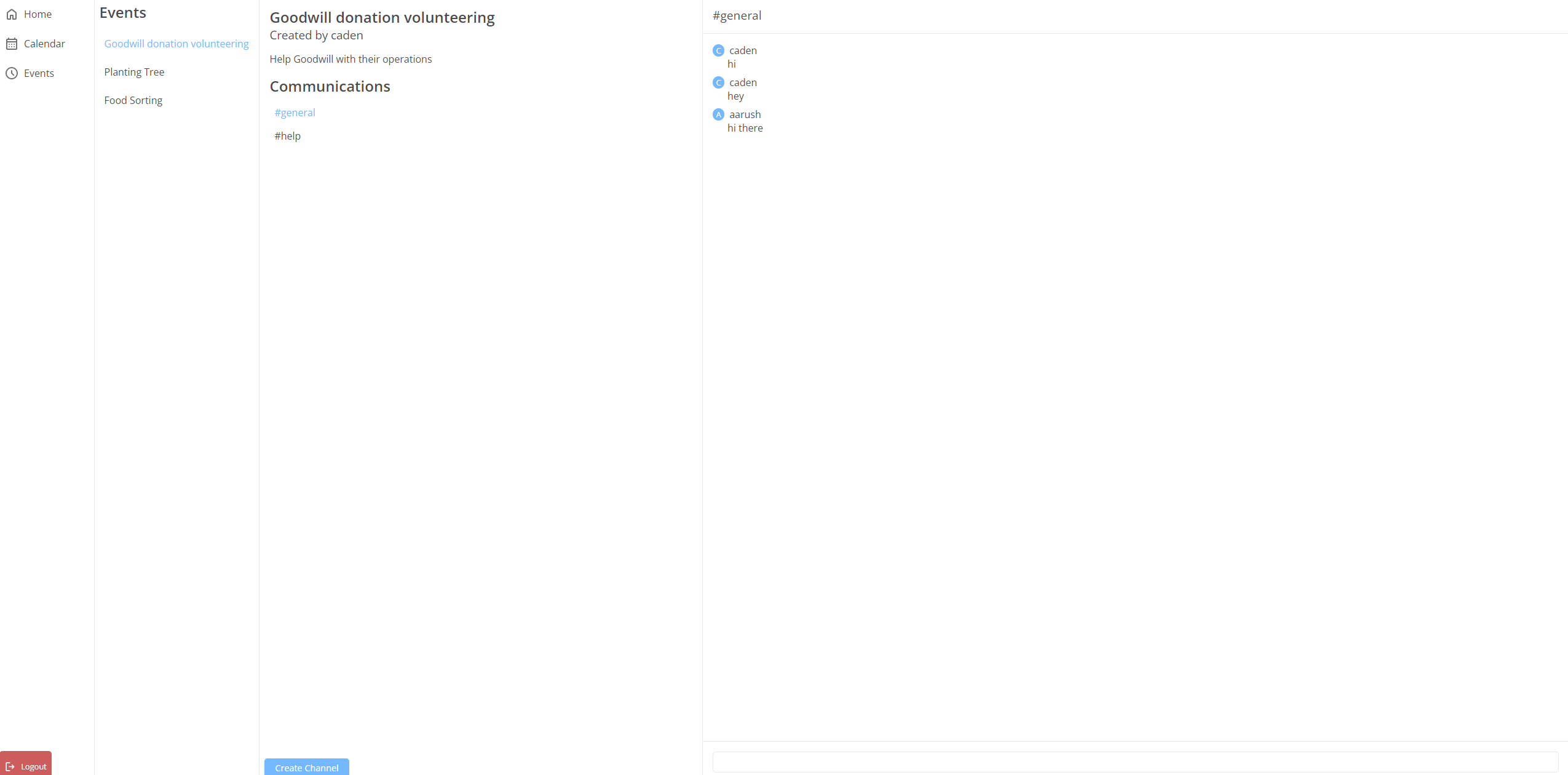Click the Logout arrow icon
Screen dimensions: 1568x775
tap(10, 766)
